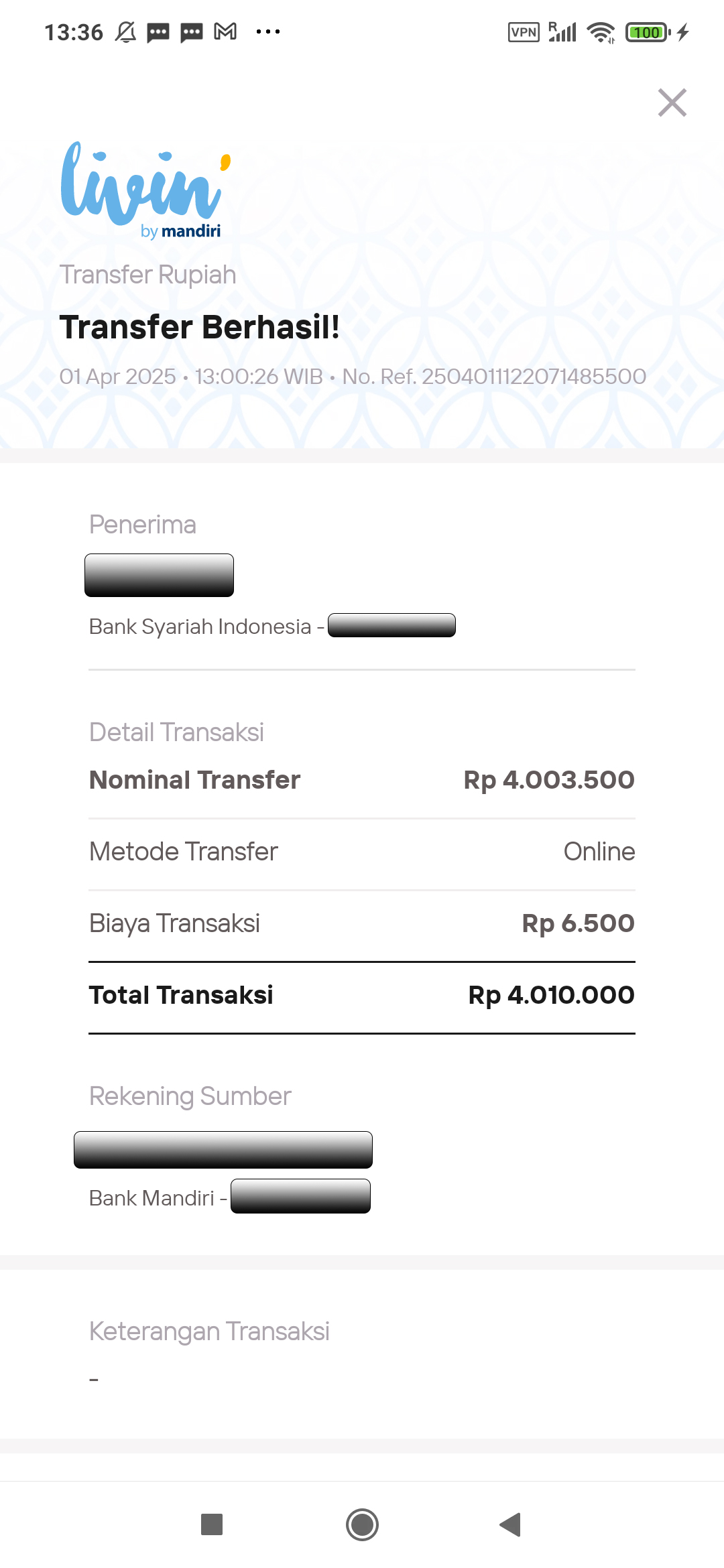Tap the reference number text line
Screen dimensions: 724x1568
353,377
